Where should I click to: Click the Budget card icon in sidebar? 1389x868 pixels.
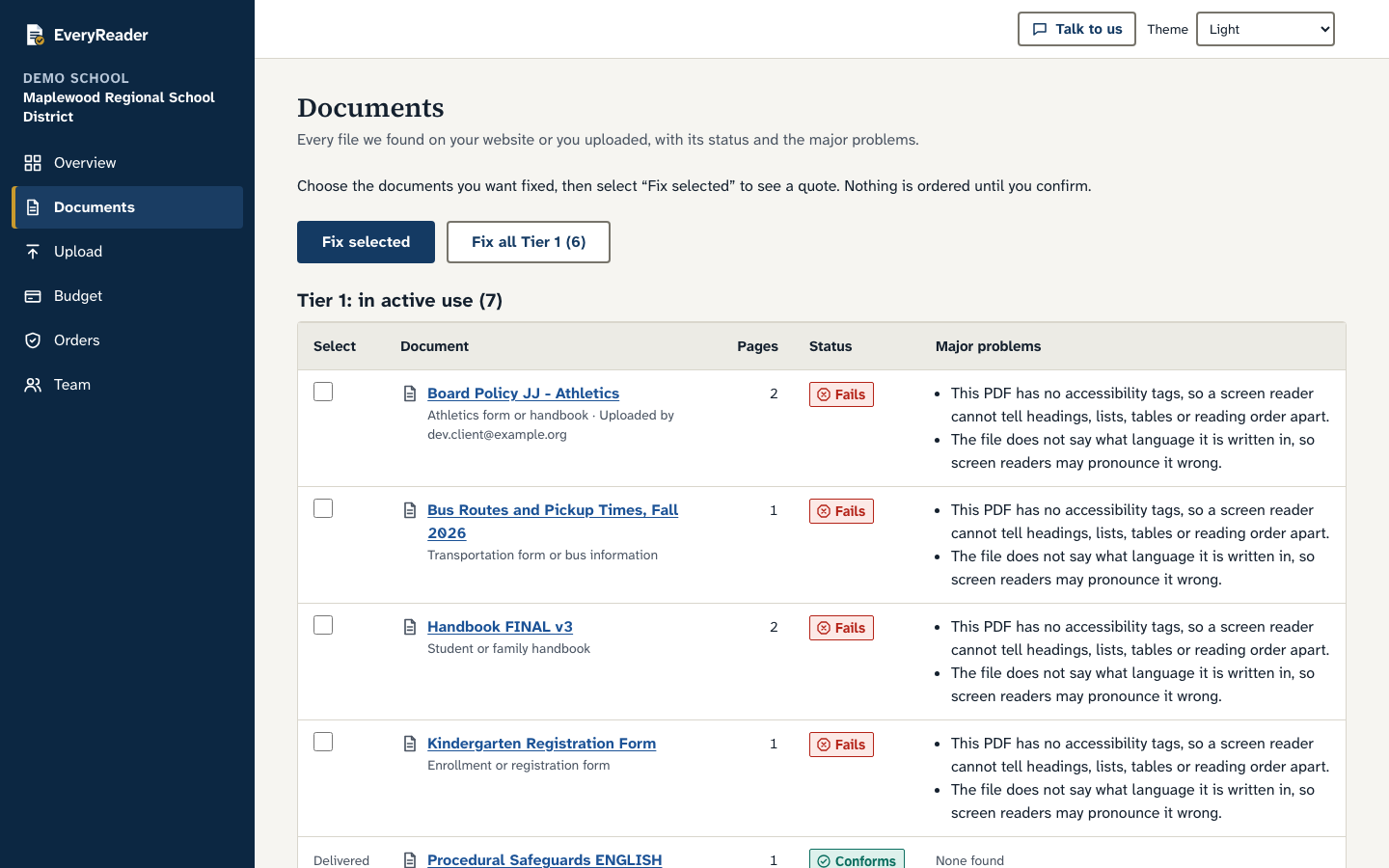[33, 296]
